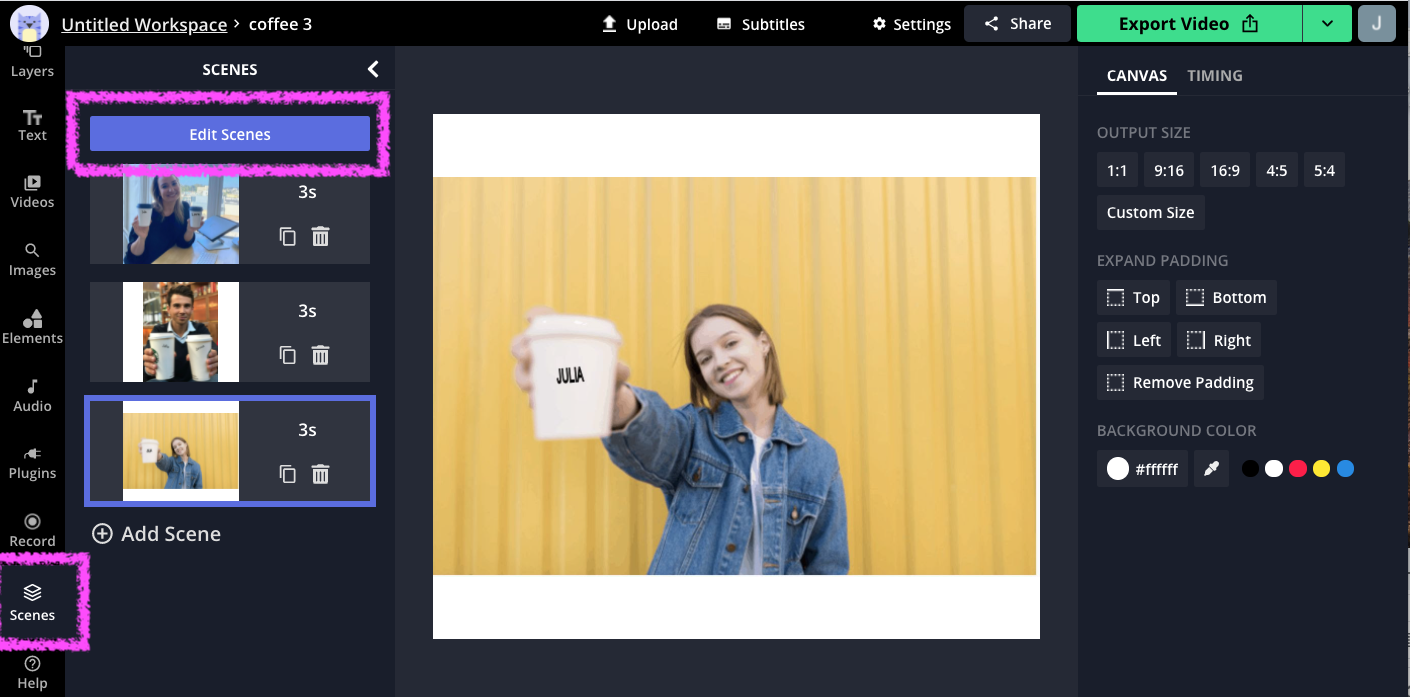Open the Settings menu

click(x=911, y=24)
